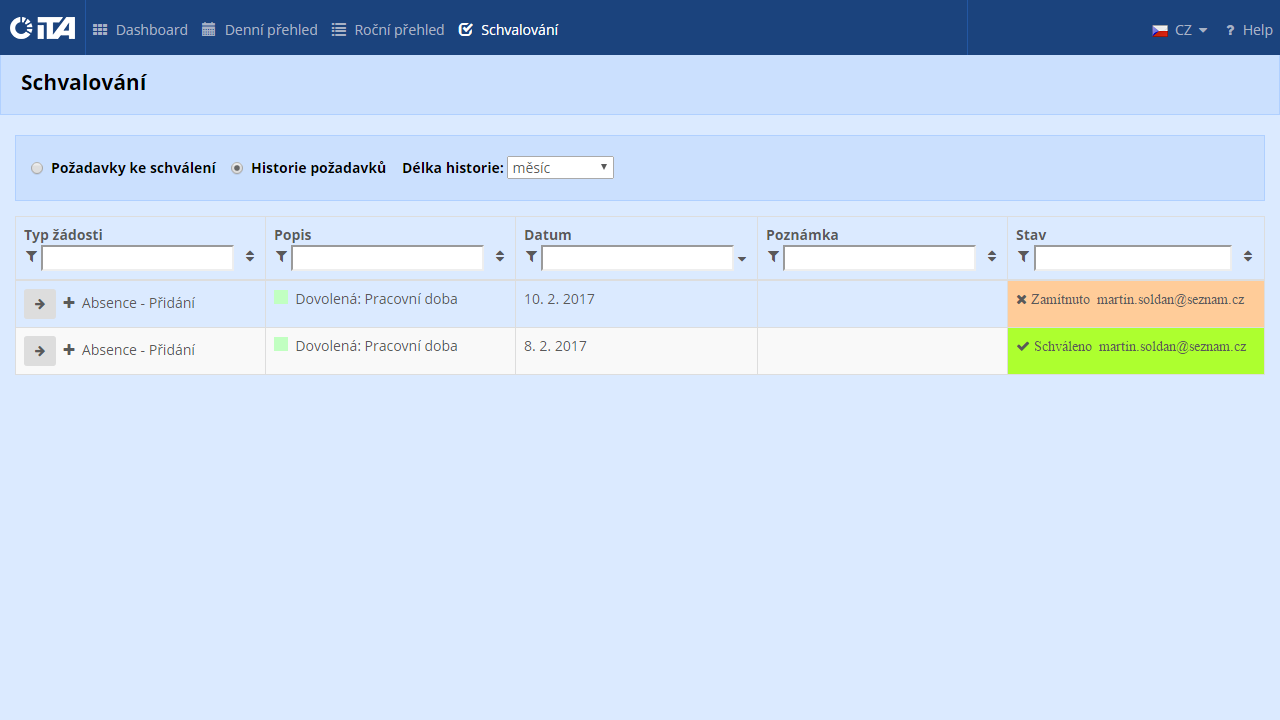Open arrow button for 10. 2. 2017 request
The image size is (1280, 720).
(x=40, y=304)
